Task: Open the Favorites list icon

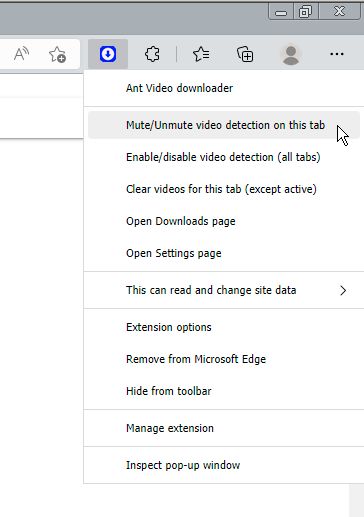Action: (201, 54)
